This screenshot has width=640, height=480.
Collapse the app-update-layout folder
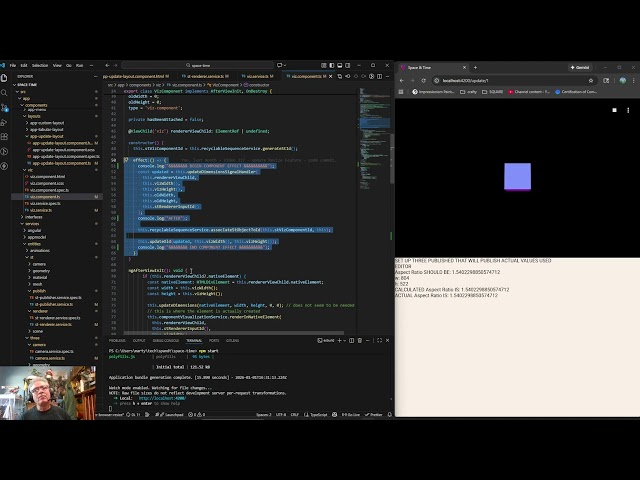click(x=47, y=136)
